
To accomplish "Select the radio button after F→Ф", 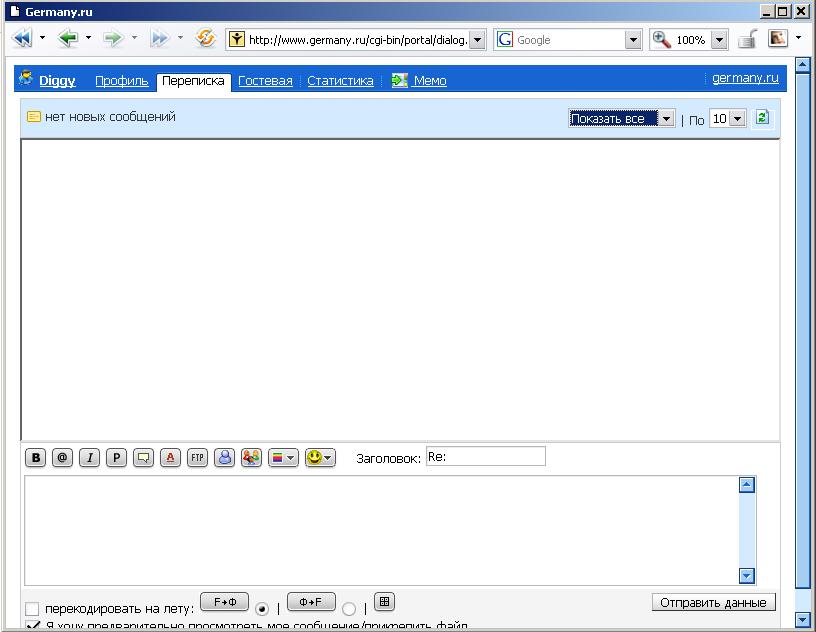I will click(x=262, y=608).
